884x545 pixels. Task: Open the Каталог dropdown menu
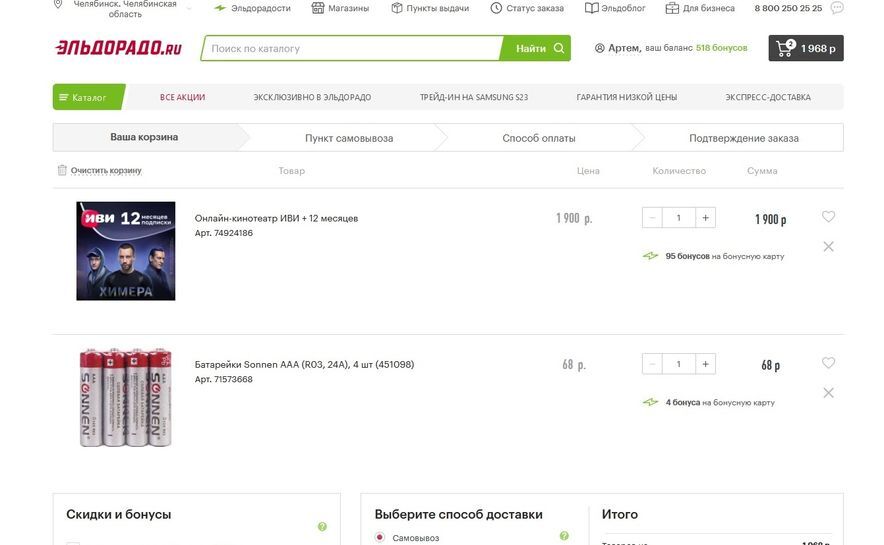(x=88, y=97)
